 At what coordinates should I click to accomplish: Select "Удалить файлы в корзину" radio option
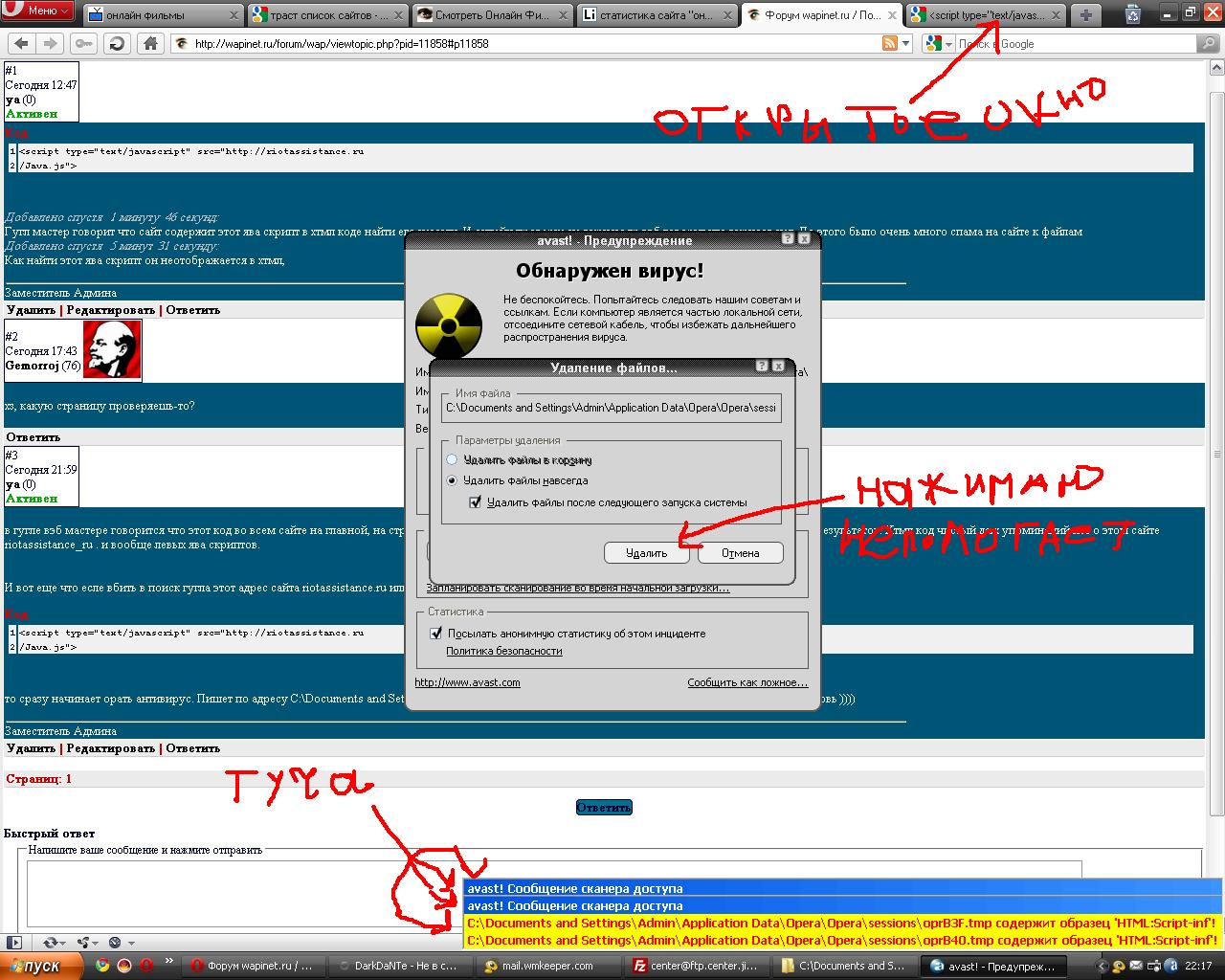pos(453,460)
